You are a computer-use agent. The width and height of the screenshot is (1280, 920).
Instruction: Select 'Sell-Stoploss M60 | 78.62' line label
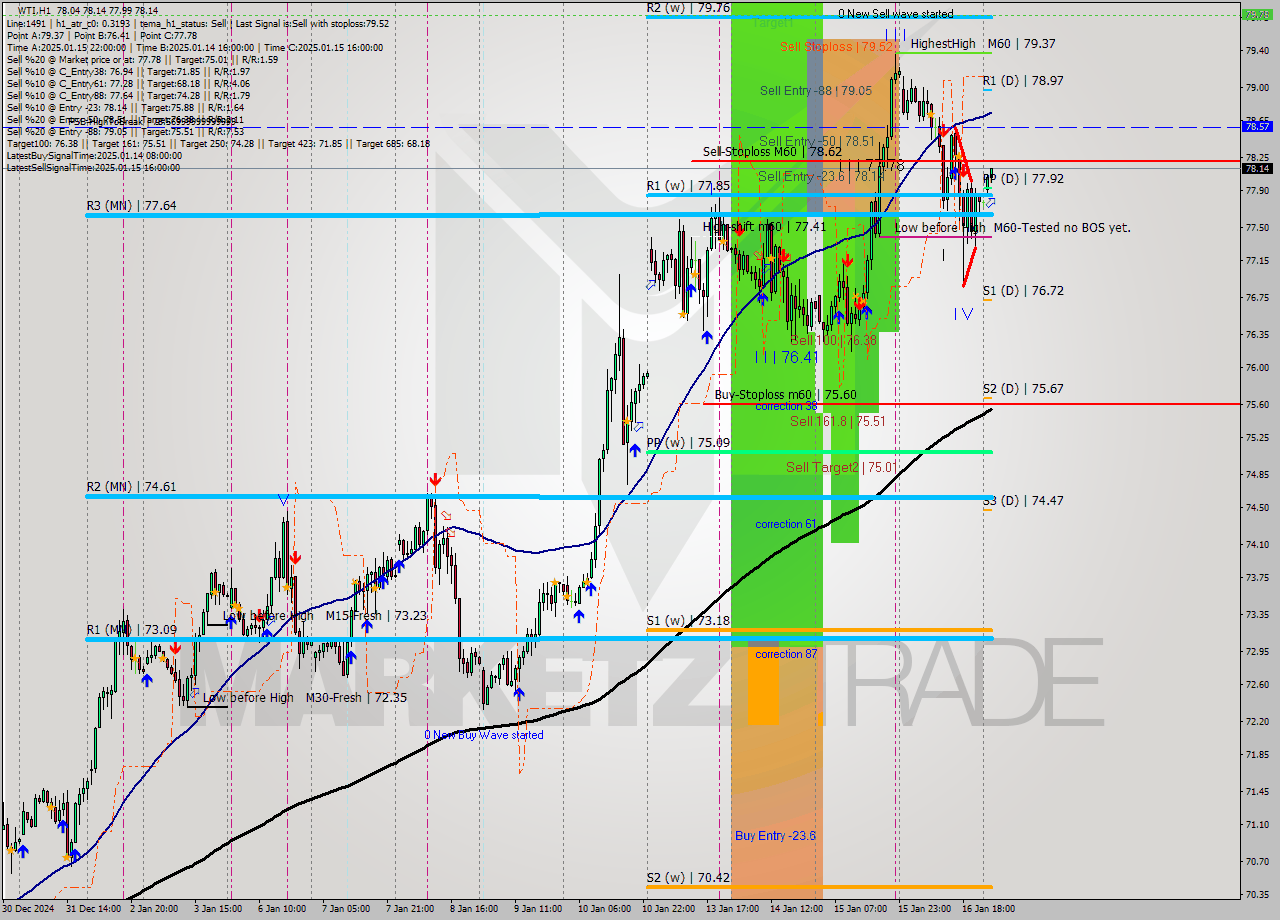click(x=772, y=152)
